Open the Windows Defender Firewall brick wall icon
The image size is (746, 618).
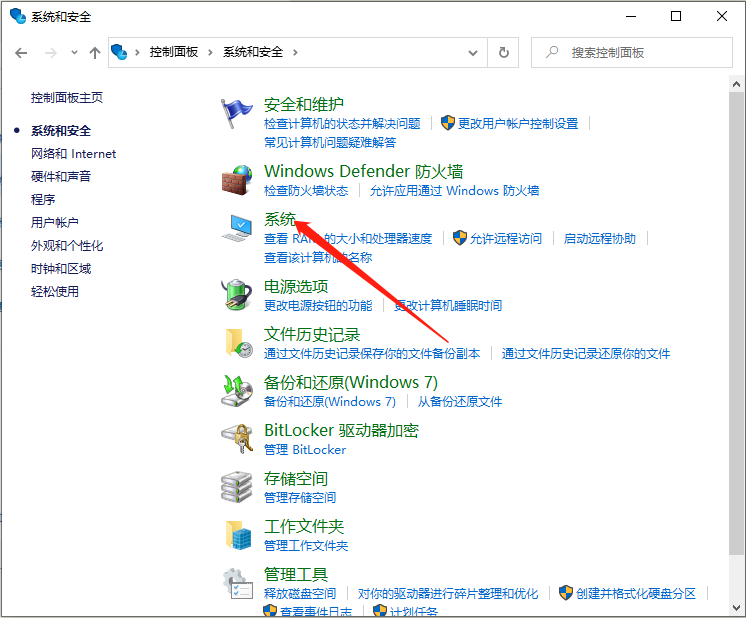(236, 180)
